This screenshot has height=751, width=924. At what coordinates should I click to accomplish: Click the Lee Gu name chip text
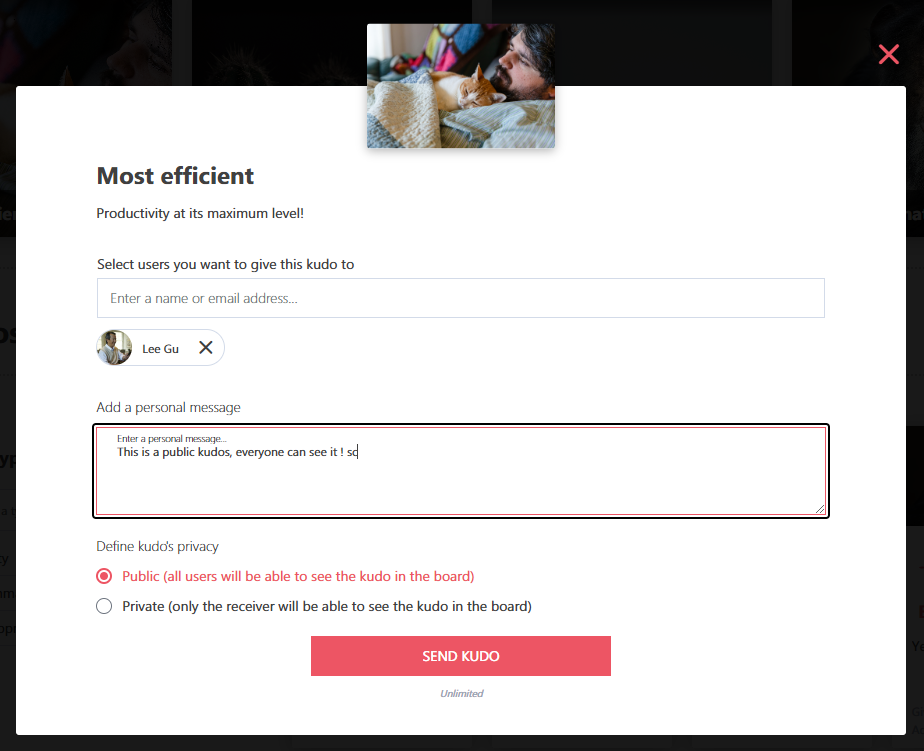pos(160,349)
